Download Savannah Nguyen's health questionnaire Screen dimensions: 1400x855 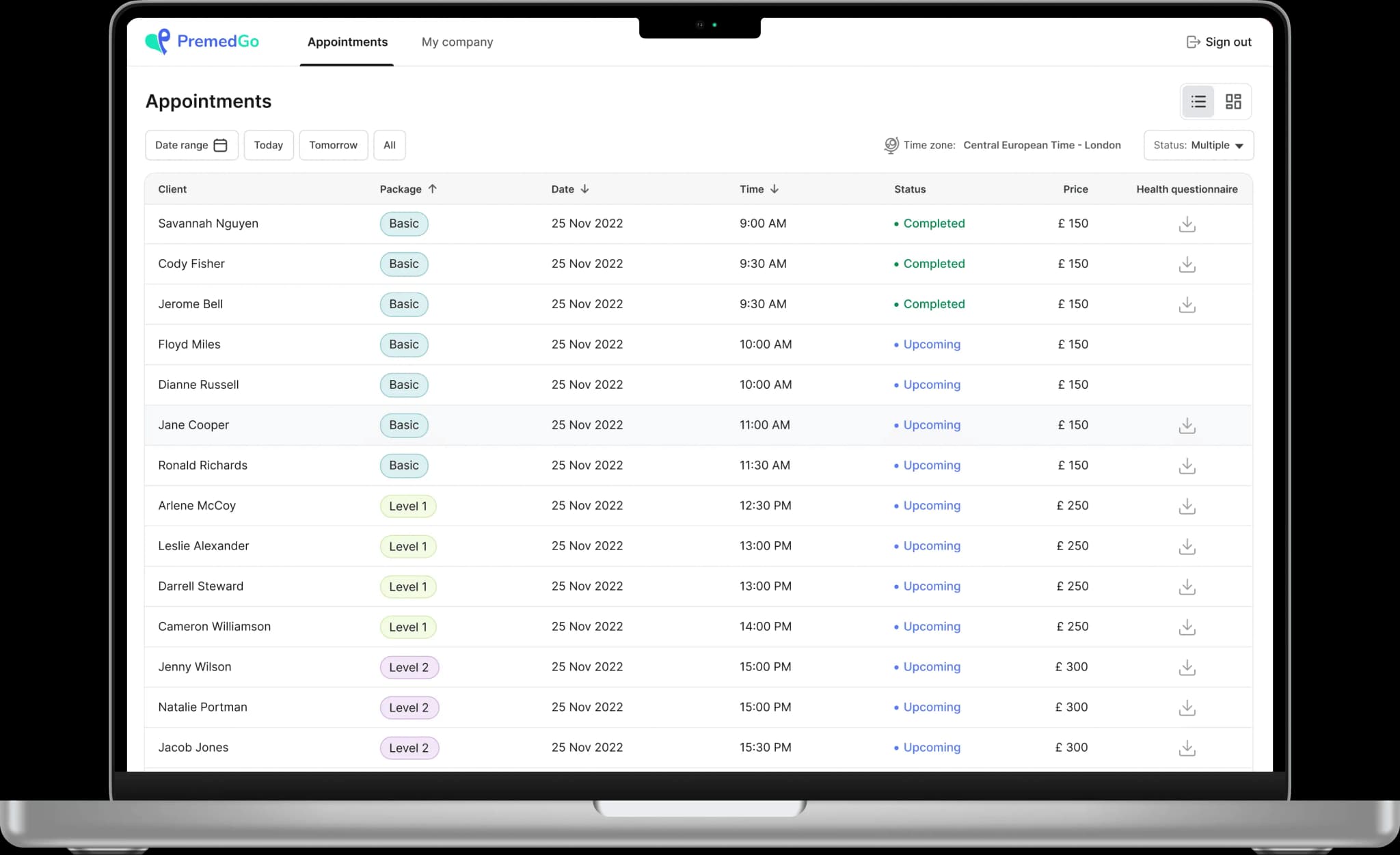point(1187,223)
